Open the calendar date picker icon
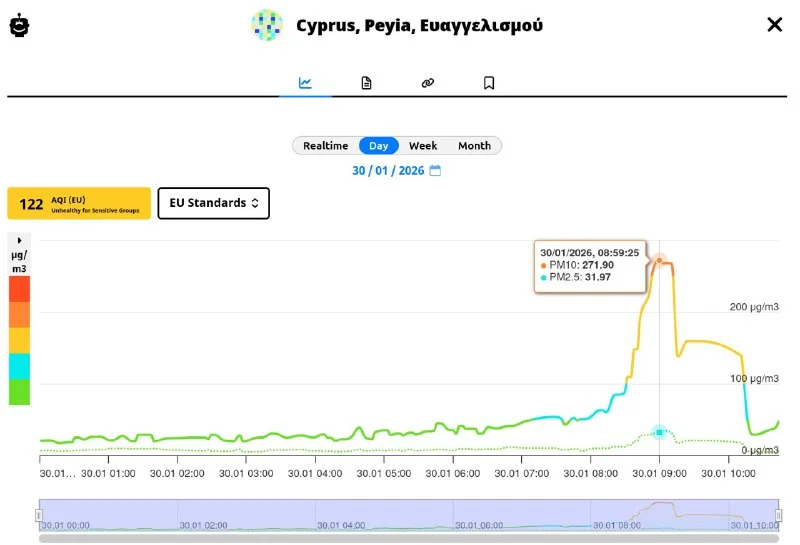The image size is (800, 545). click(435, 171)
